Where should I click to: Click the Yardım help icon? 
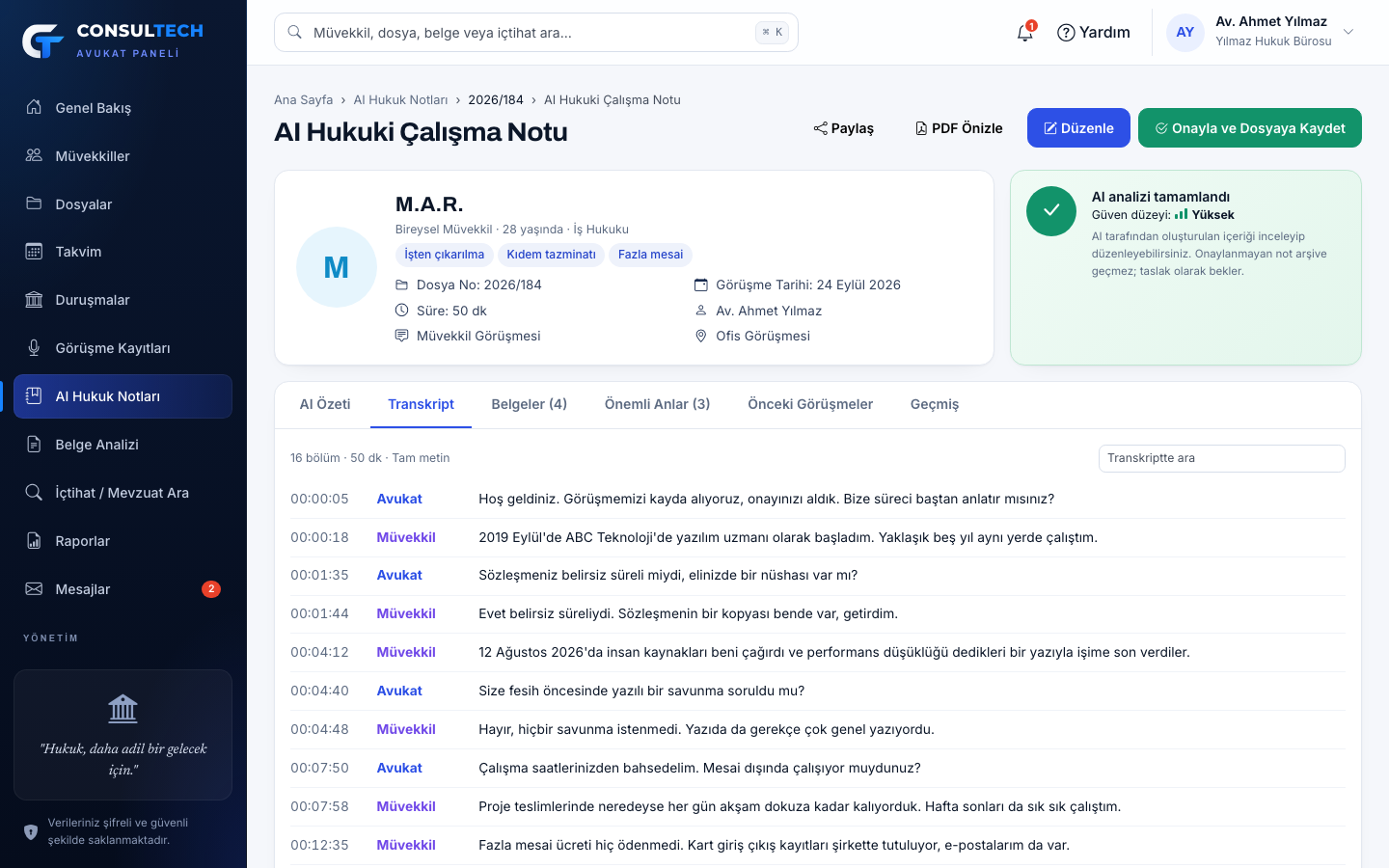[x=1066, y=33]
